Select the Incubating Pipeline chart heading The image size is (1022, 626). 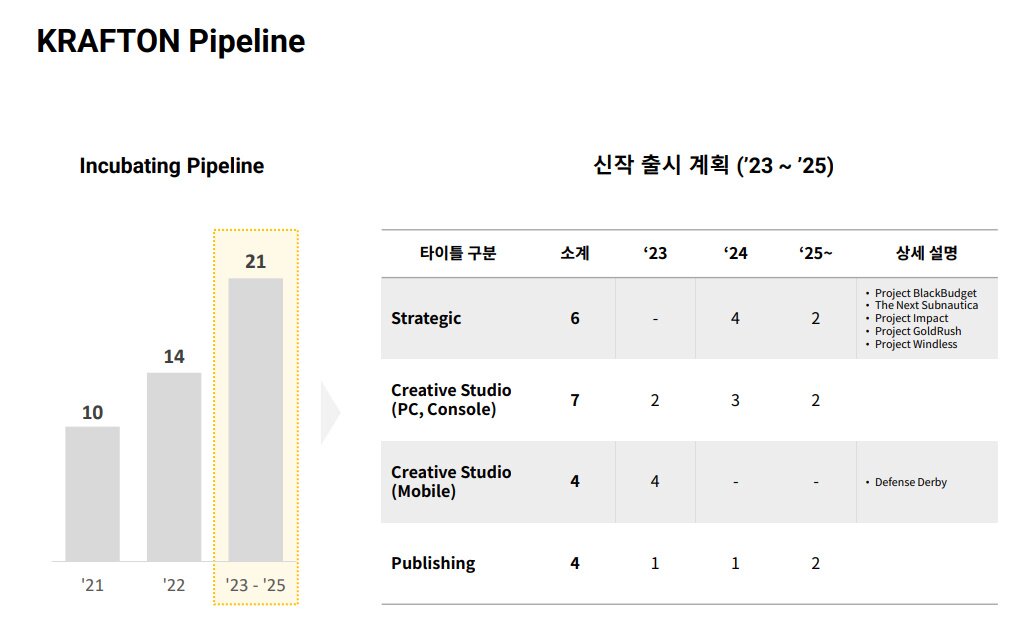tap(172, 166)
